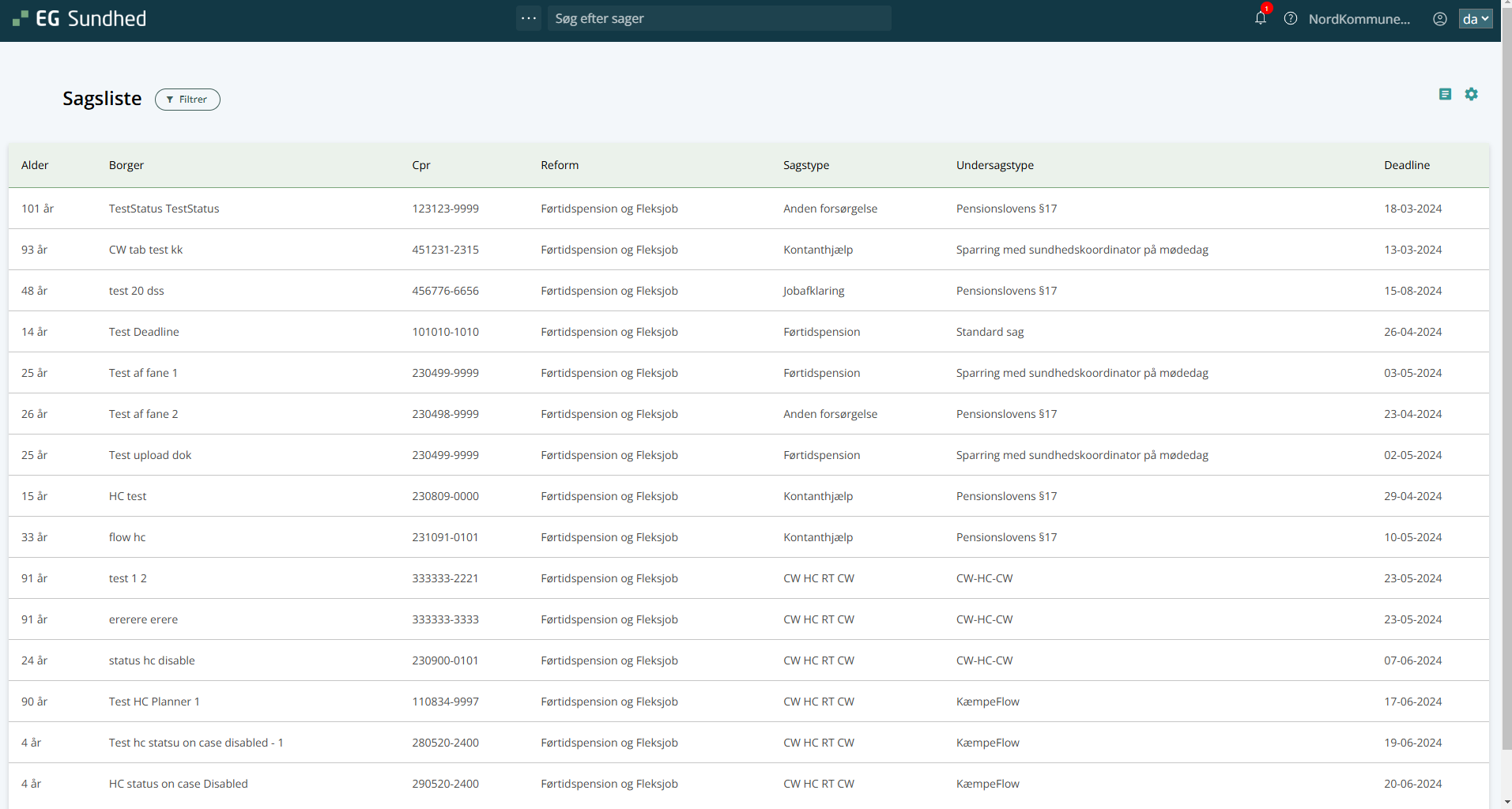Open case status hc disable
This screenshot has width=1512, height=809.
coord(152,660)
